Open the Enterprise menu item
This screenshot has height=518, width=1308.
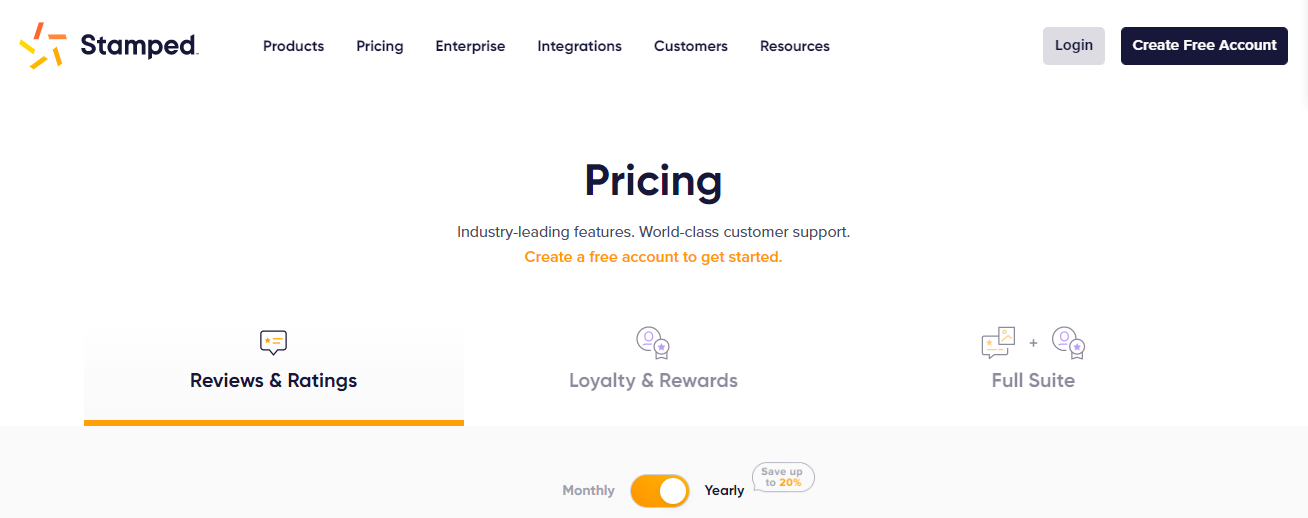pyautogui.click(x=470, y=46)
